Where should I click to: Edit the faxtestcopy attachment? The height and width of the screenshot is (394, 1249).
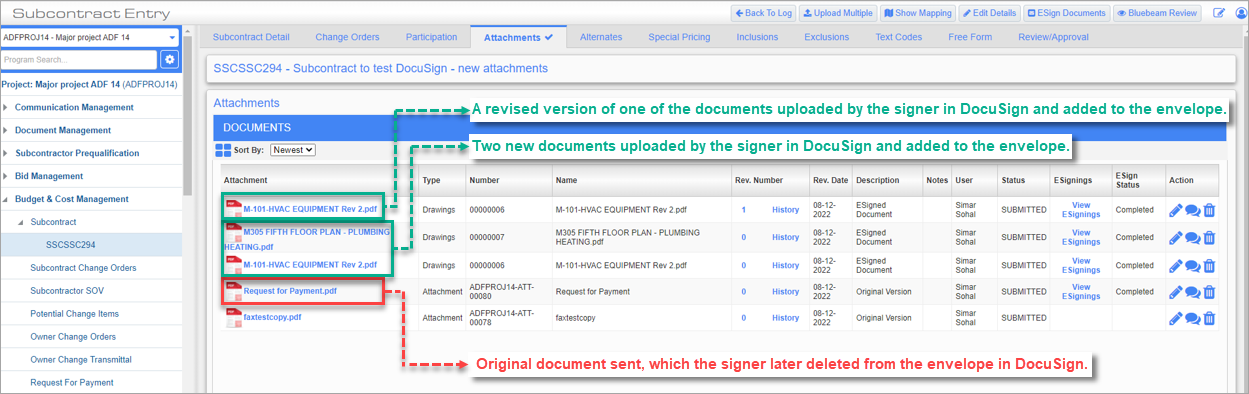pyautogui.click(x=1175, y=318)
